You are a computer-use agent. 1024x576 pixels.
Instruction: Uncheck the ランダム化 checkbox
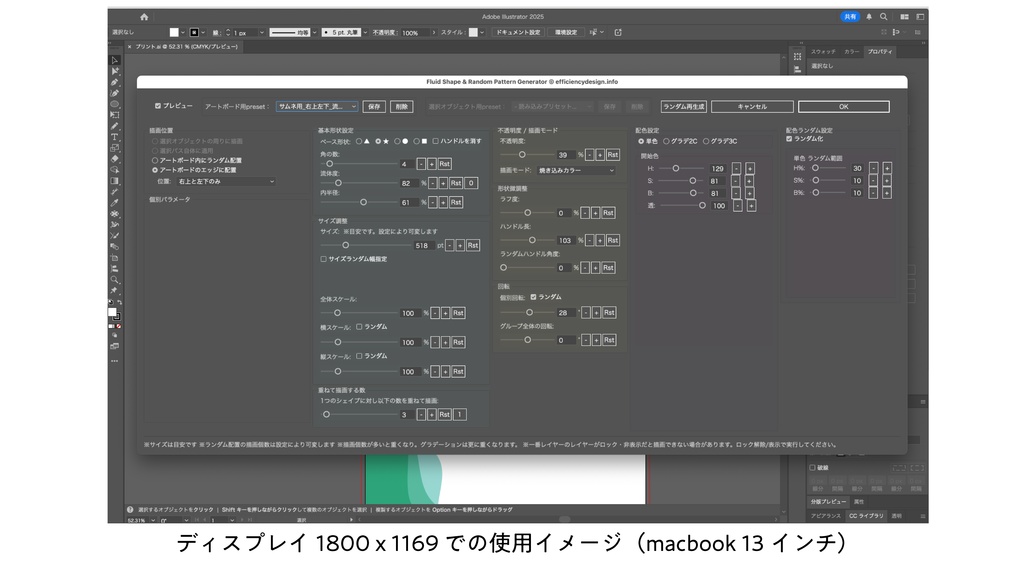pos(788,140)
